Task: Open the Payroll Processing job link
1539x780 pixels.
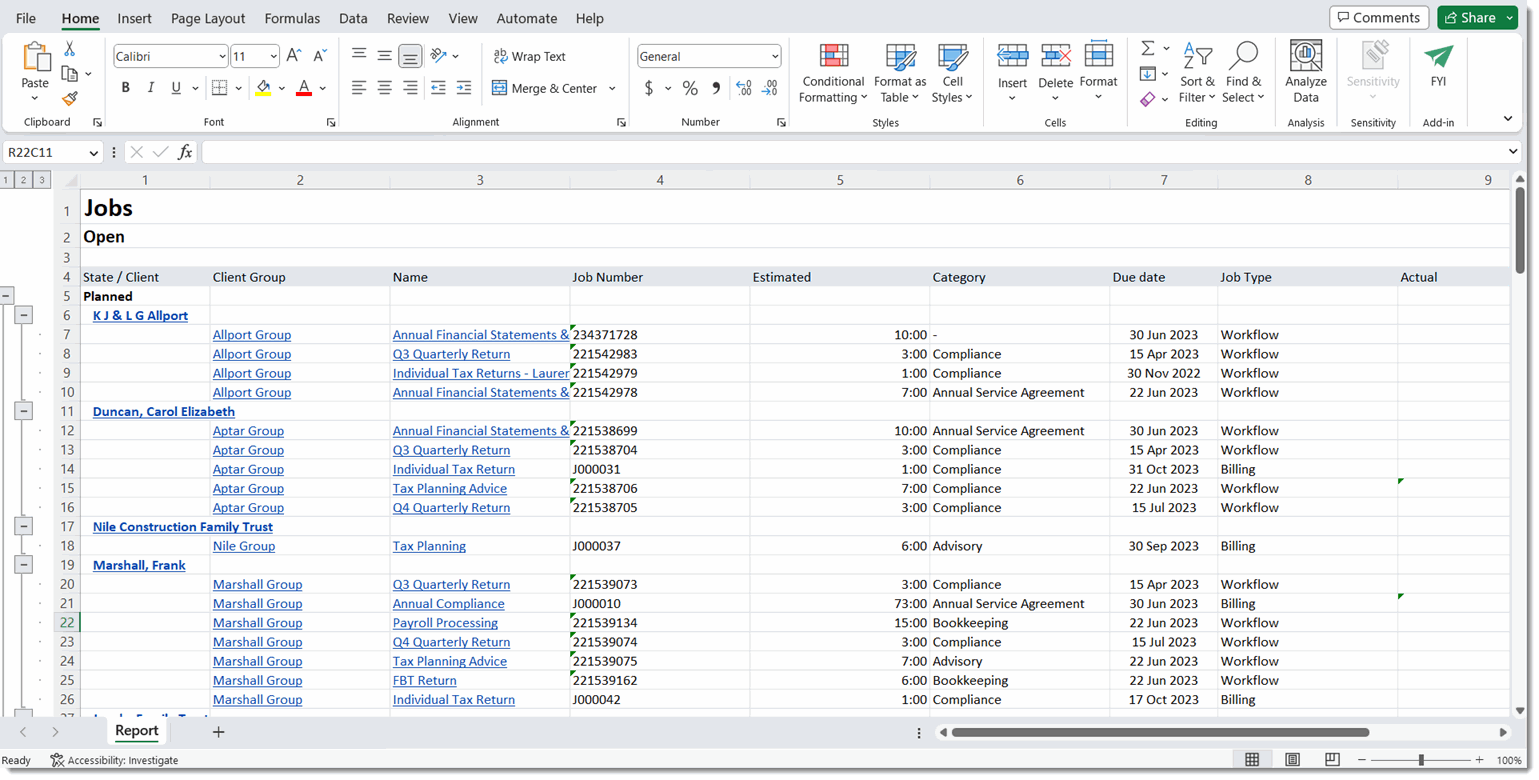Action: 445,622
